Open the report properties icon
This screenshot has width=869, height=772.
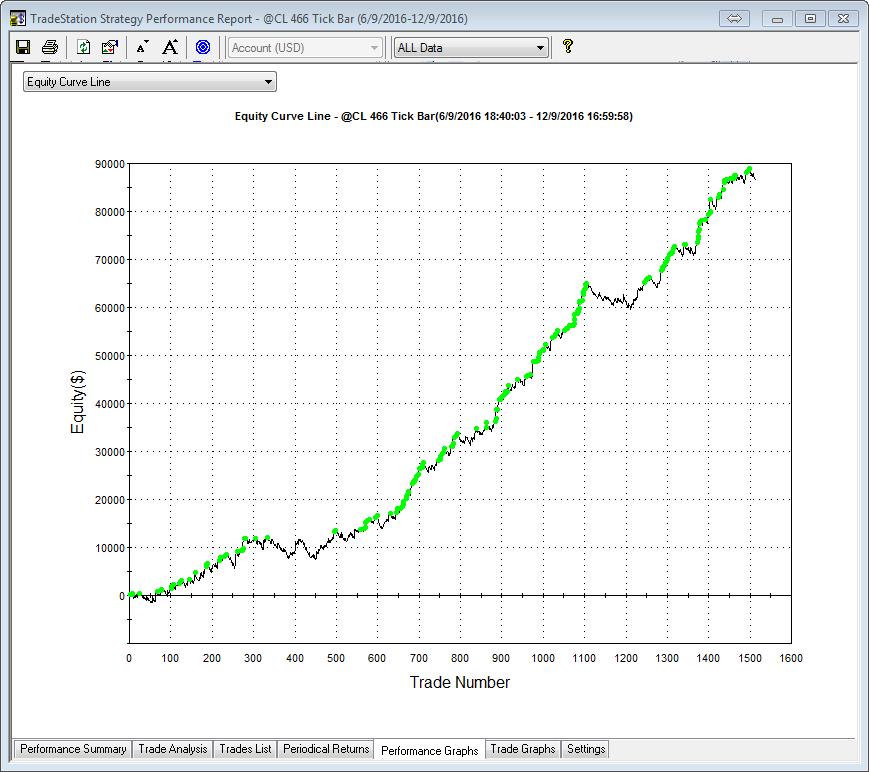pos(110,47)
